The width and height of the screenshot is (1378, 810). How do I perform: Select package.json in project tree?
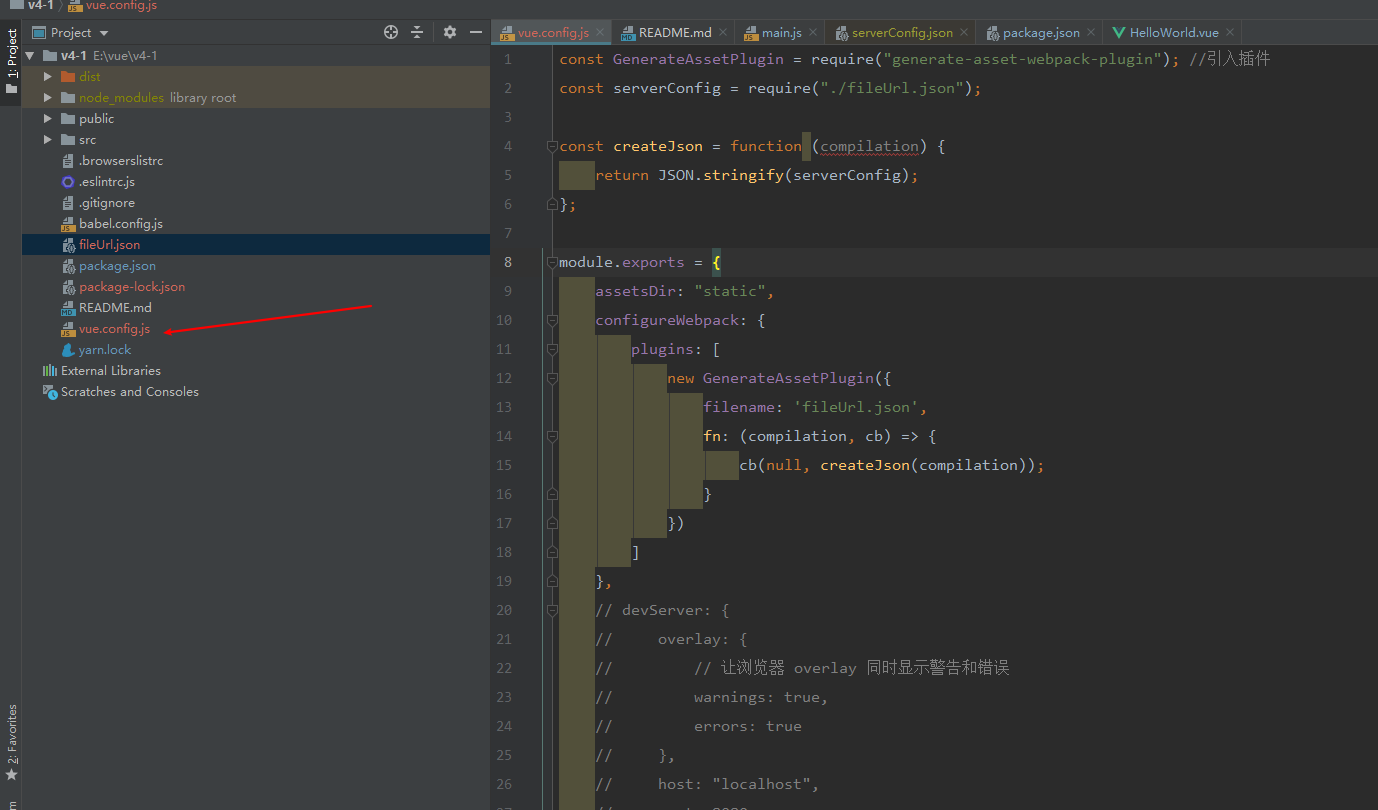[x=117, y=265]
